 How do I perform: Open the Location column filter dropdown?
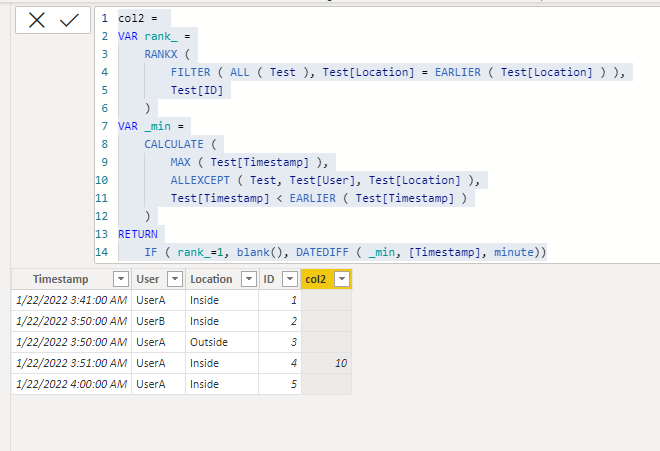pyautogui.click(x=249, y=279)
